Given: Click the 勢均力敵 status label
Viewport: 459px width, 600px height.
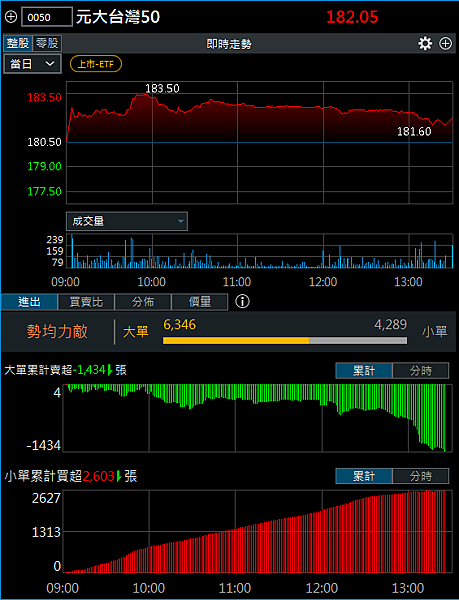Looking at the screenshot, I should tap(57, 331).
